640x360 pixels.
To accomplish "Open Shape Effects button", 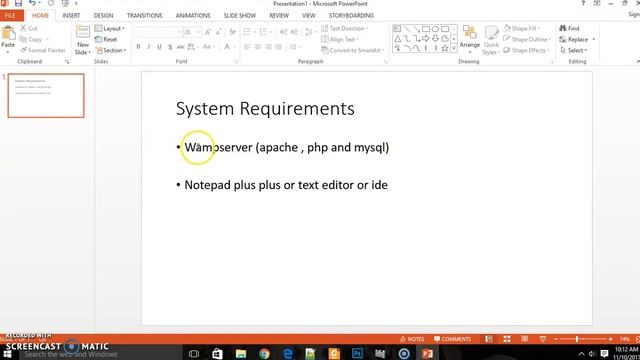I will pos(526,50).
